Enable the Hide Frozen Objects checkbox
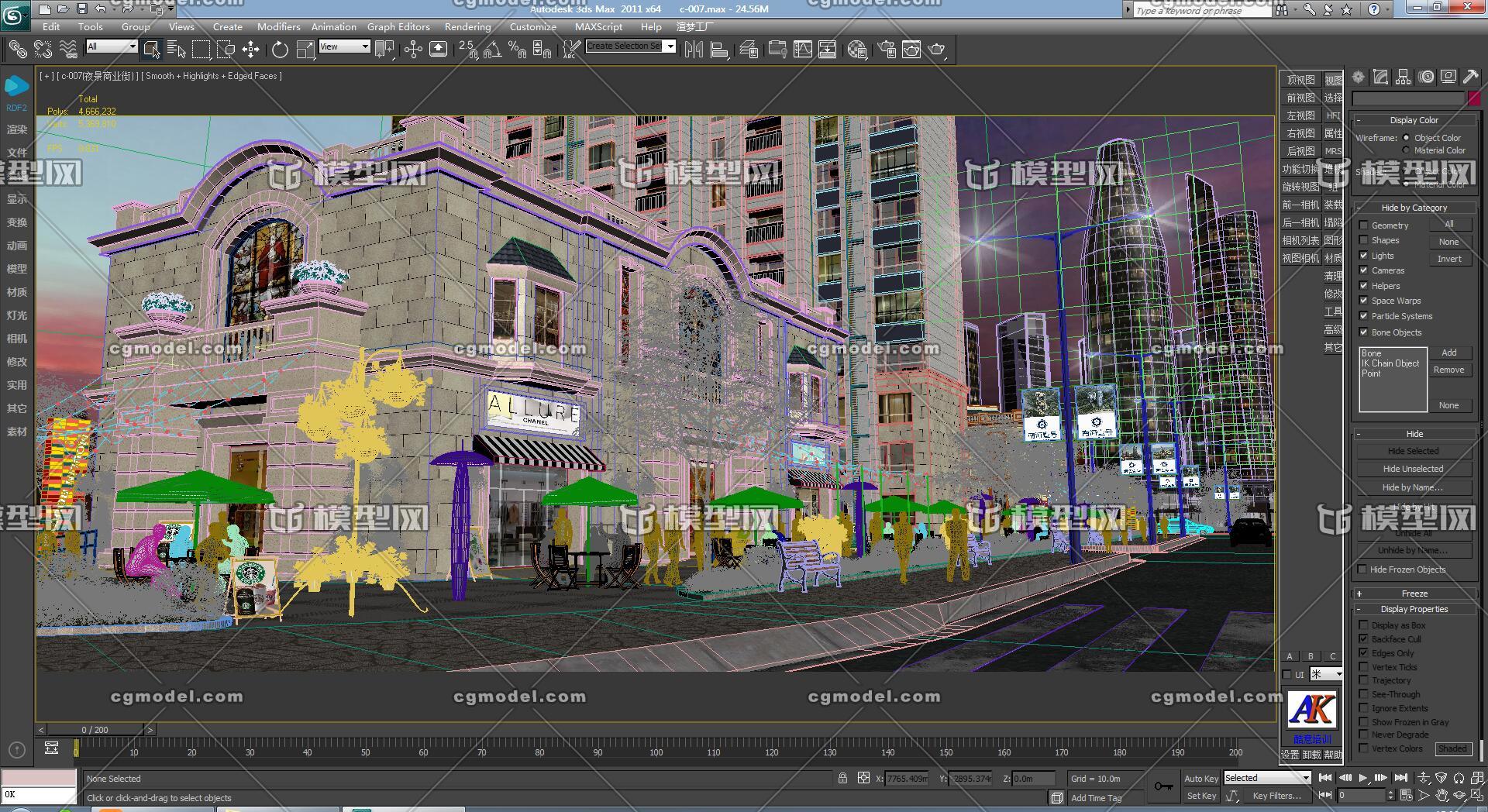Screen dimensions: 1488x812 tap(1362, 569)
